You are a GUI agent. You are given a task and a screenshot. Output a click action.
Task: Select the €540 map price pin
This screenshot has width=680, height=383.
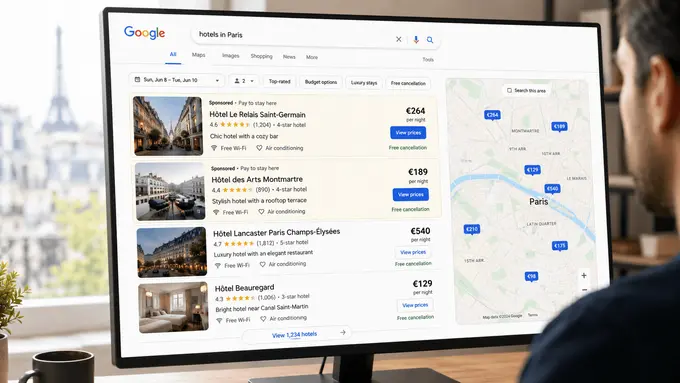point(552,189)
